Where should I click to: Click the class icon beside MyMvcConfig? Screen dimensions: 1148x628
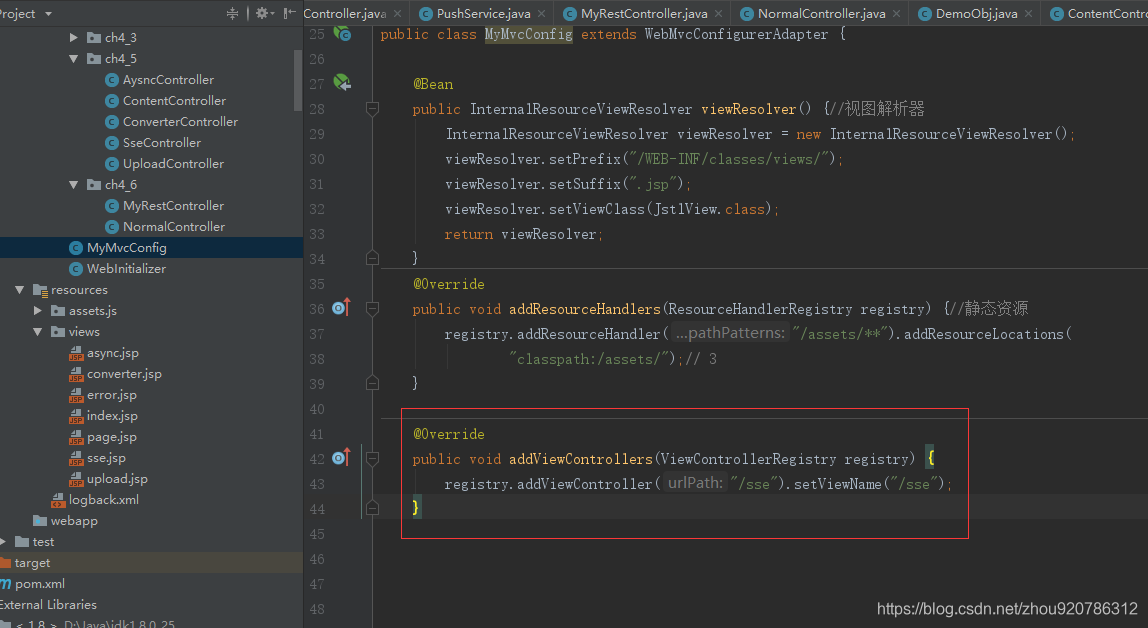(x=75, y=247)
